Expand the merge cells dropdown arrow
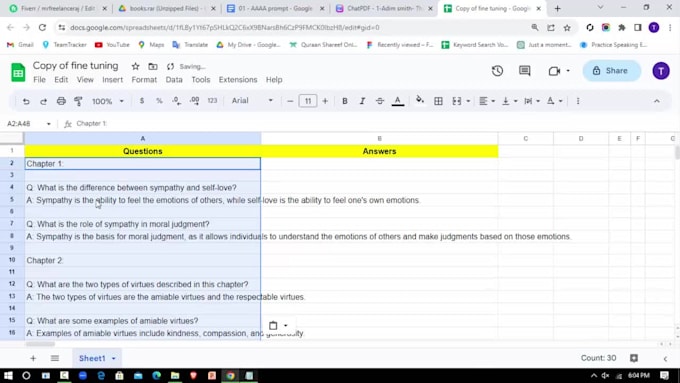This screenshot has height=383, width=680. pos(468,101)
